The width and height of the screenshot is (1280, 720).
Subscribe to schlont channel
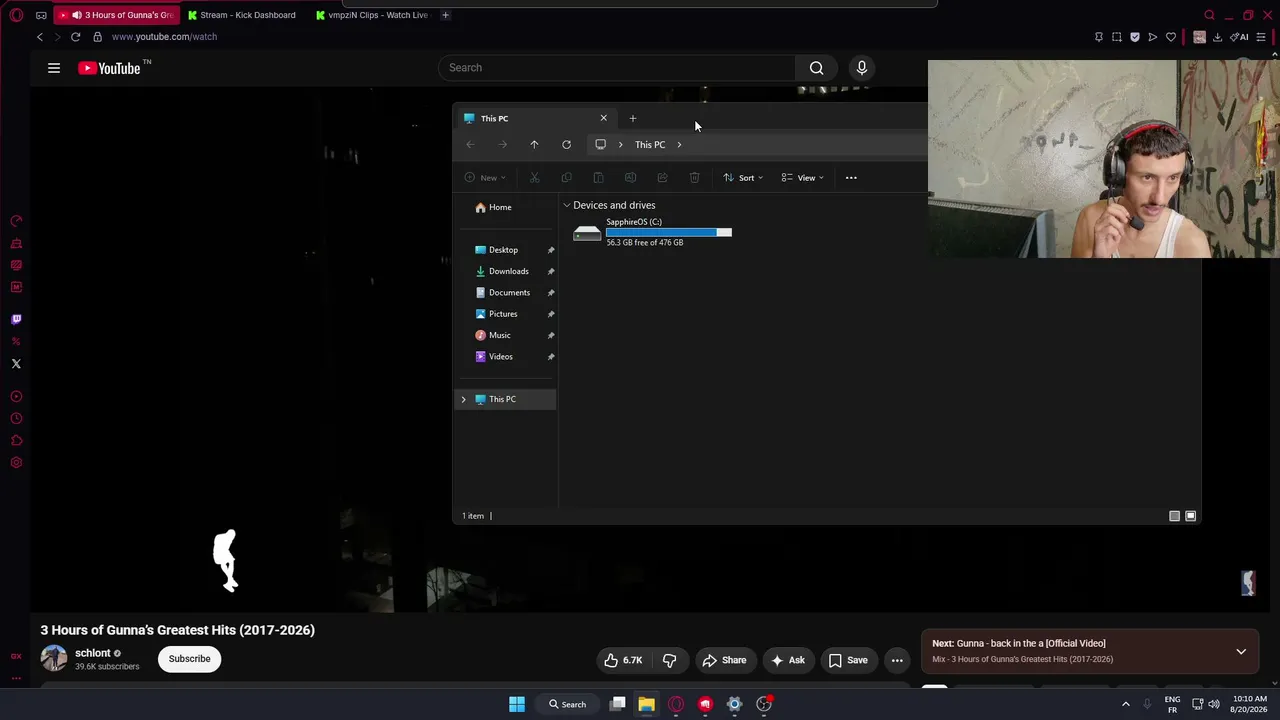pos(189,659)
